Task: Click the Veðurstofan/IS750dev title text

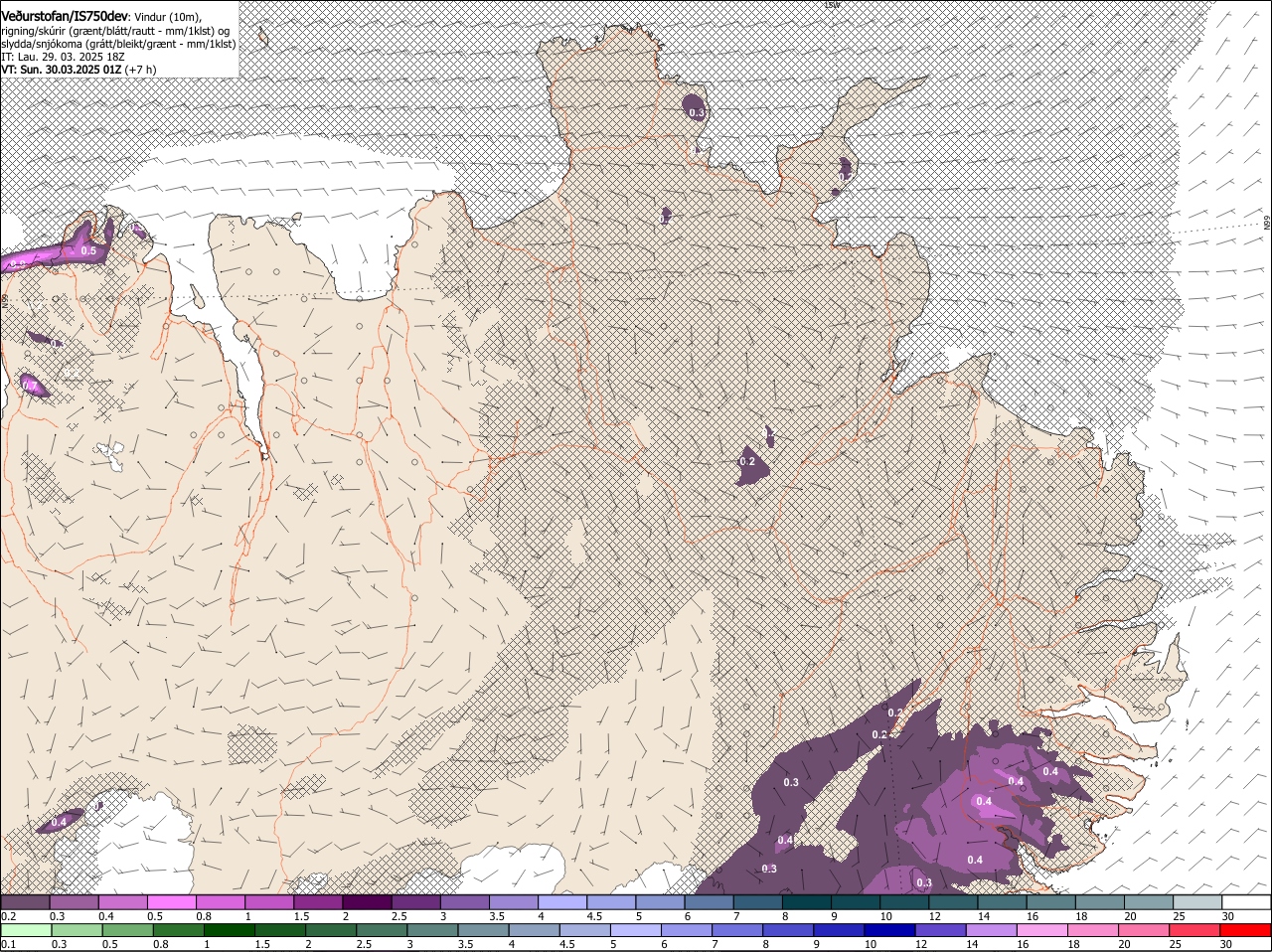Action: tap(65, 16)
